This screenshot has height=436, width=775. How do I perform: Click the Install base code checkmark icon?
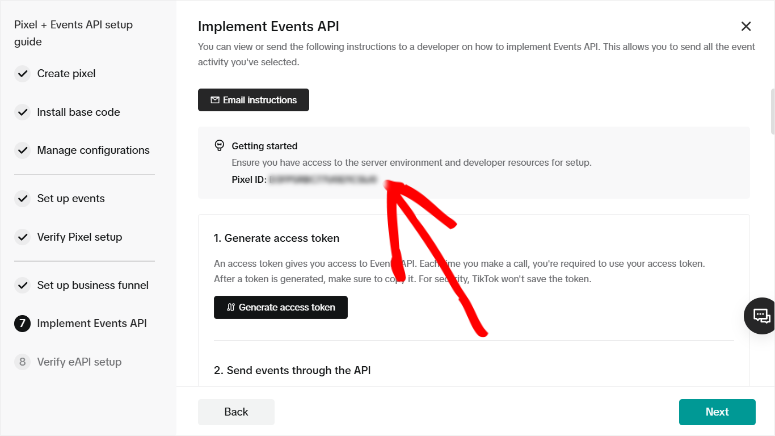coord(22,112)
